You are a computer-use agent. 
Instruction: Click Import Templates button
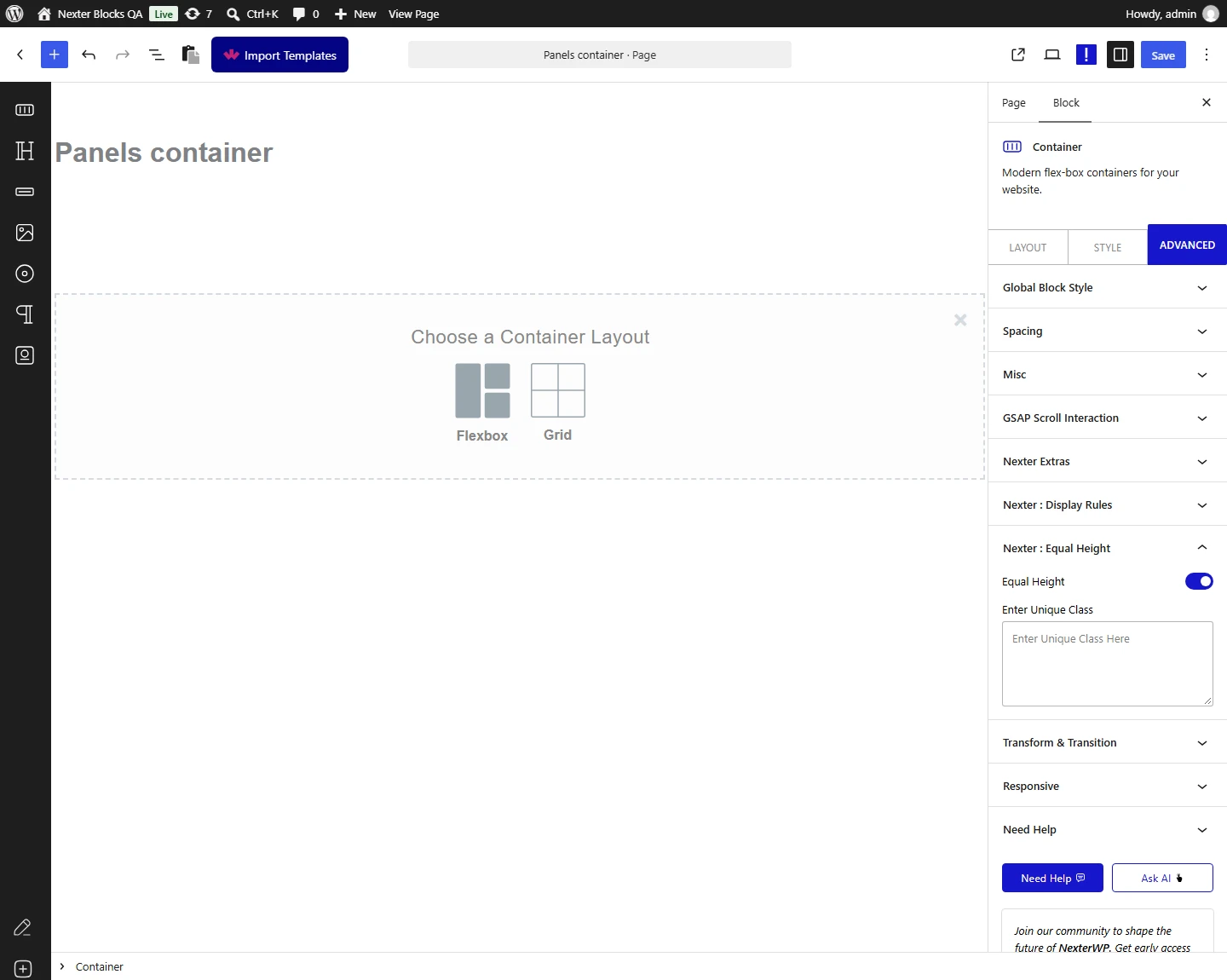[279, 55]
